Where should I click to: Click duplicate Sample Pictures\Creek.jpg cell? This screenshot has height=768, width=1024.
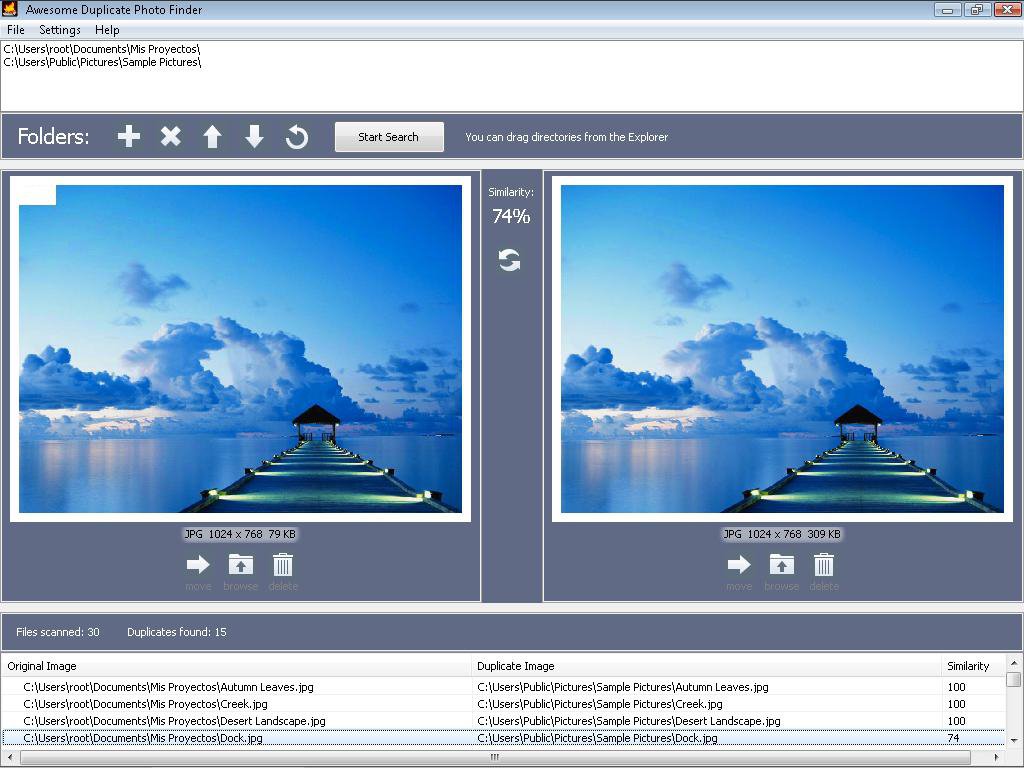click(706, 704)
